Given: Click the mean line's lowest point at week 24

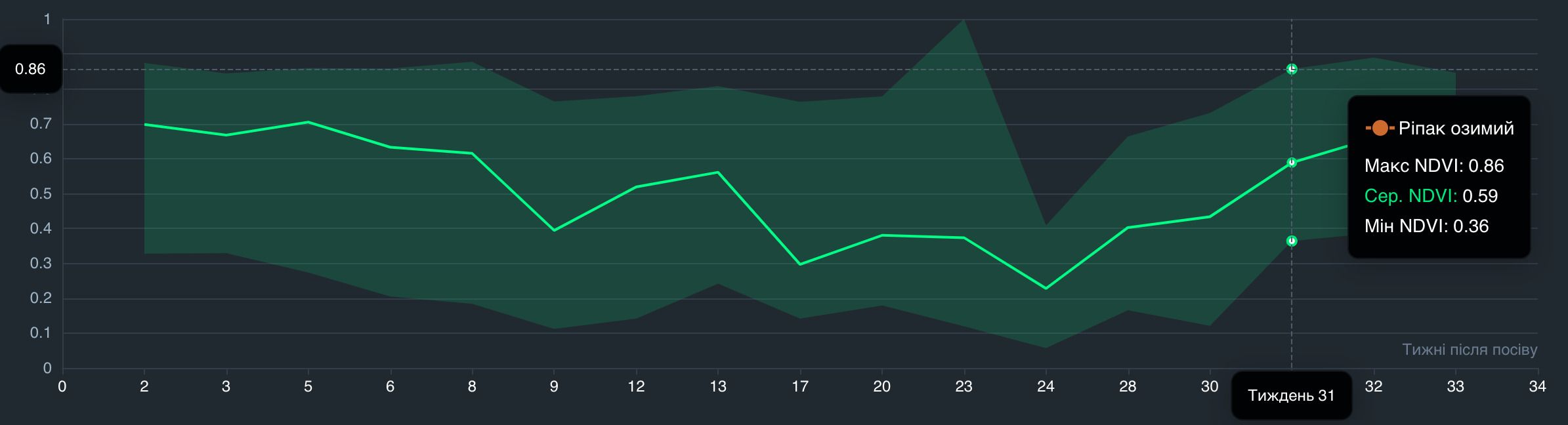Looking at the screenshot, I should coord(1046,288).
